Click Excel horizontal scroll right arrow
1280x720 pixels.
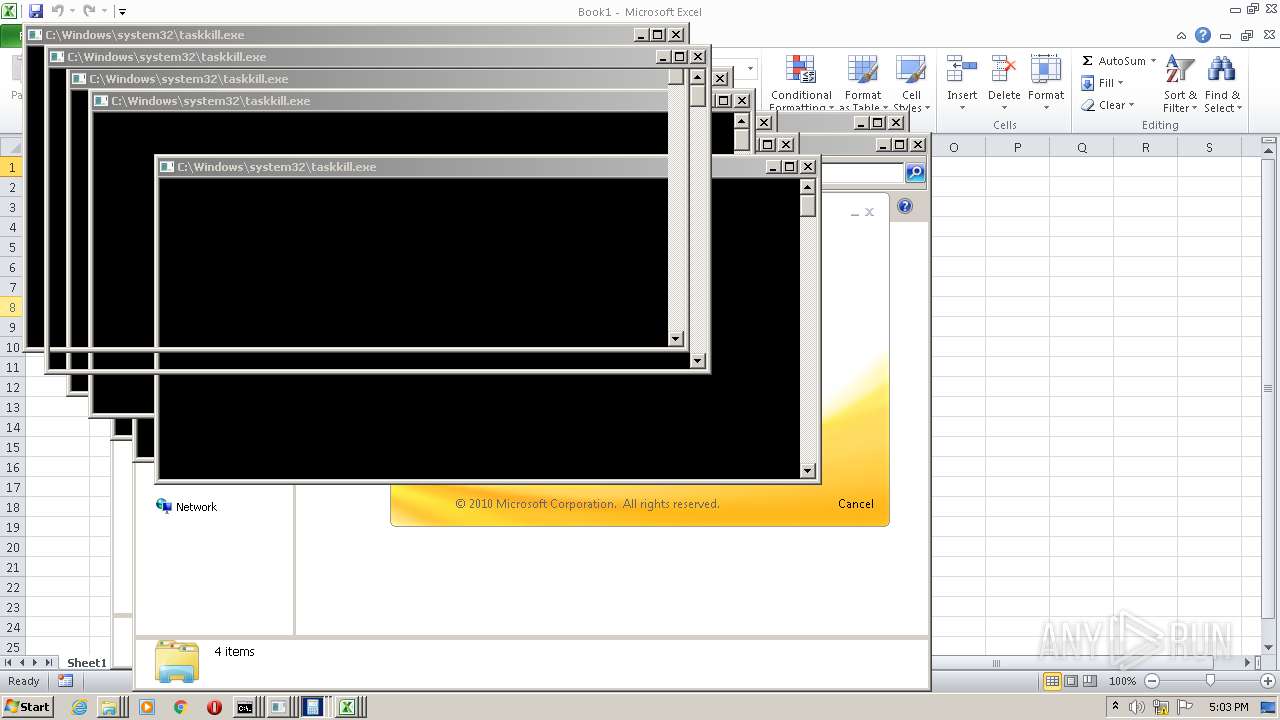1246,662
